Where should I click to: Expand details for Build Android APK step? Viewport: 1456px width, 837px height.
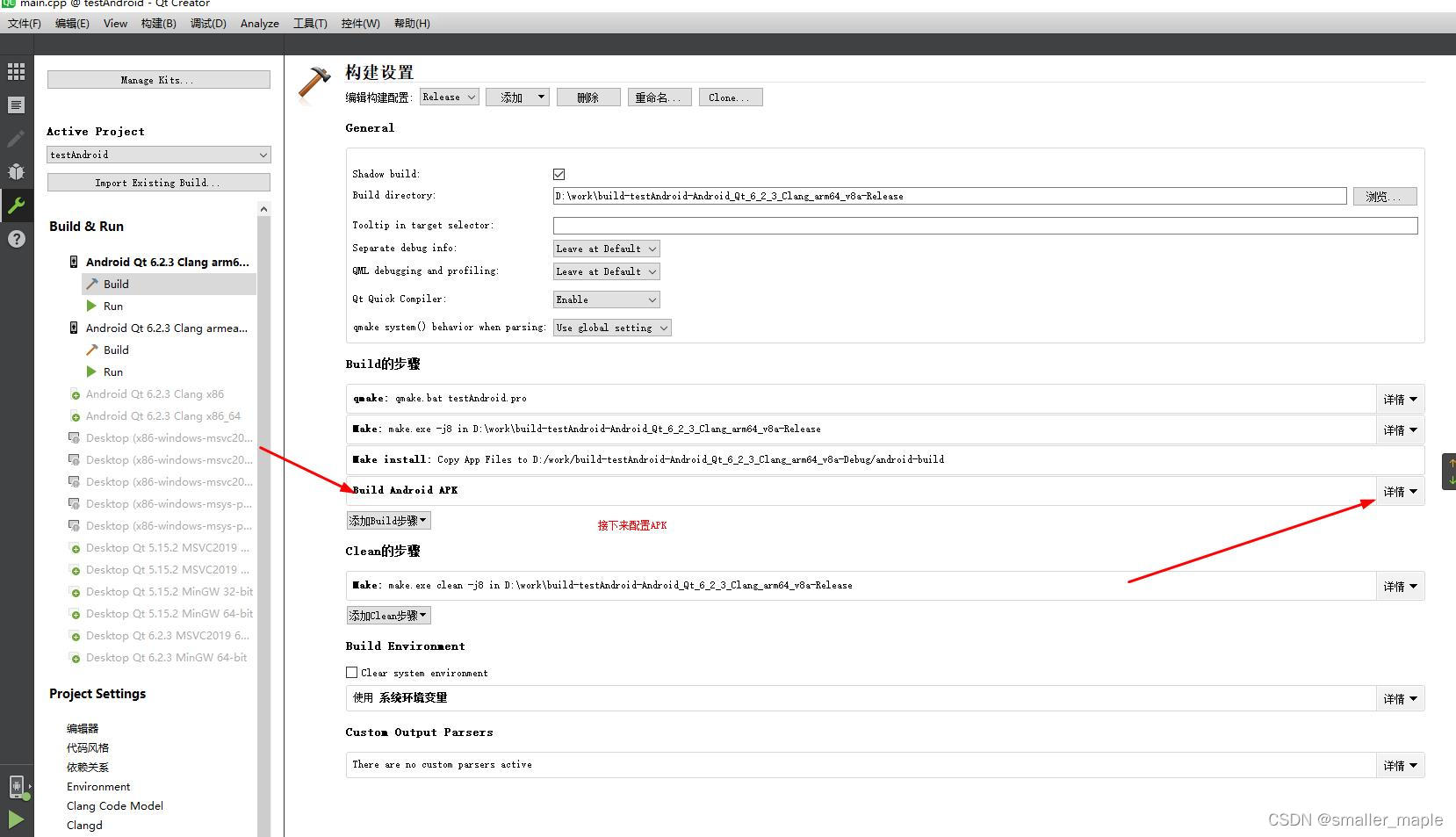coord(1400,491)
